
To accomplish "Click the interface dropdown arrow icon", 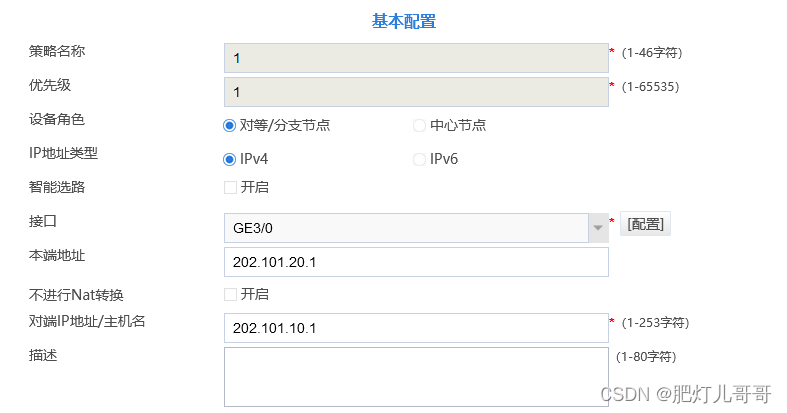I will (x=598, y=228).
